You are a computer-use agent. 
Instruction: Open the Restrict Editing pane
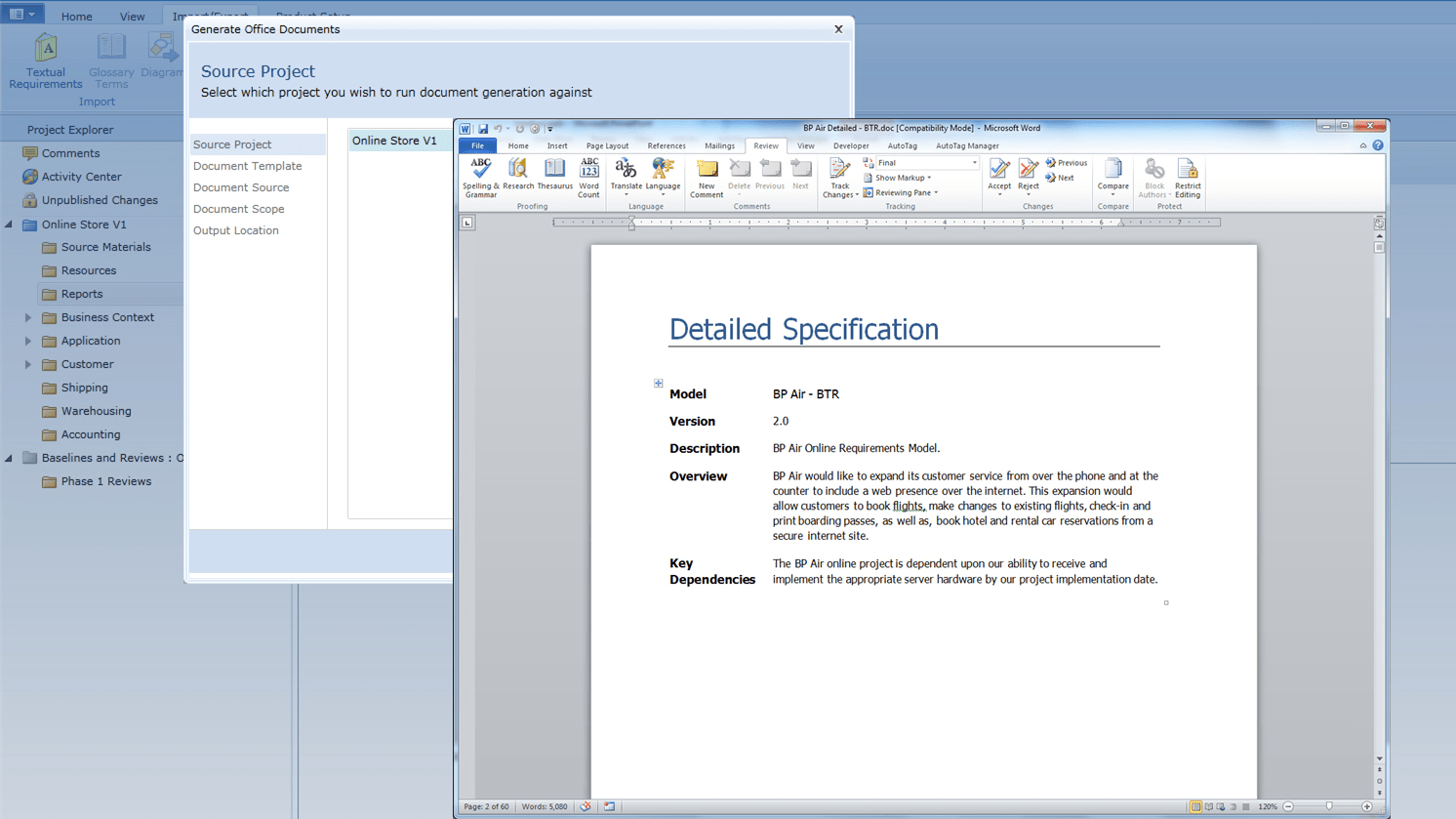click(1187, 178)
